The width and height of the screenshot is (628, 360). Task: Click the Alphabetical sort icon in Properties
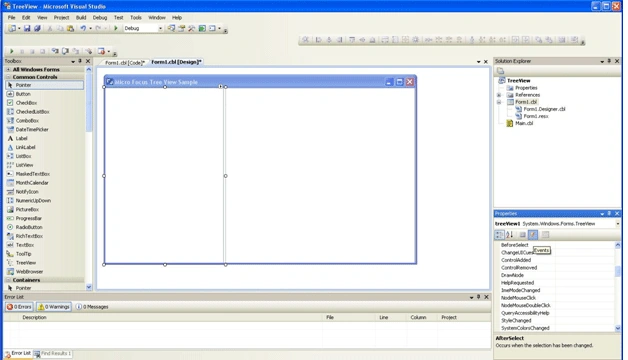[x=509, y=235]
